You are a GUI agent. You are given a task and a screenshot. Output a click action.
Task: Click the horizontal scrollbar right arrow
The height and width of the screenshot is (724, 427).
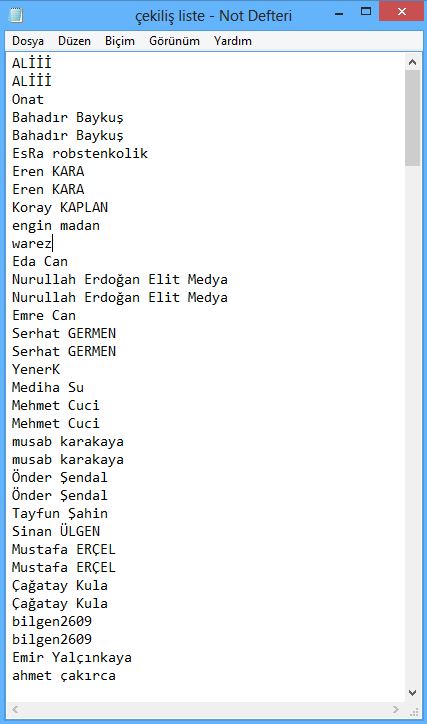[396, 709]
